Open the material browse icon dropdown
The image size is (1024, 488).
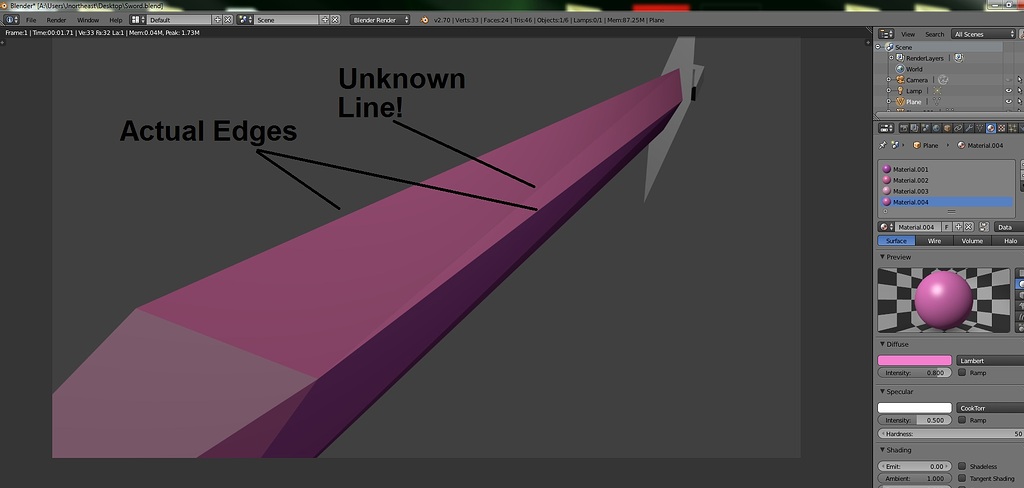click(x=886, y=227)
